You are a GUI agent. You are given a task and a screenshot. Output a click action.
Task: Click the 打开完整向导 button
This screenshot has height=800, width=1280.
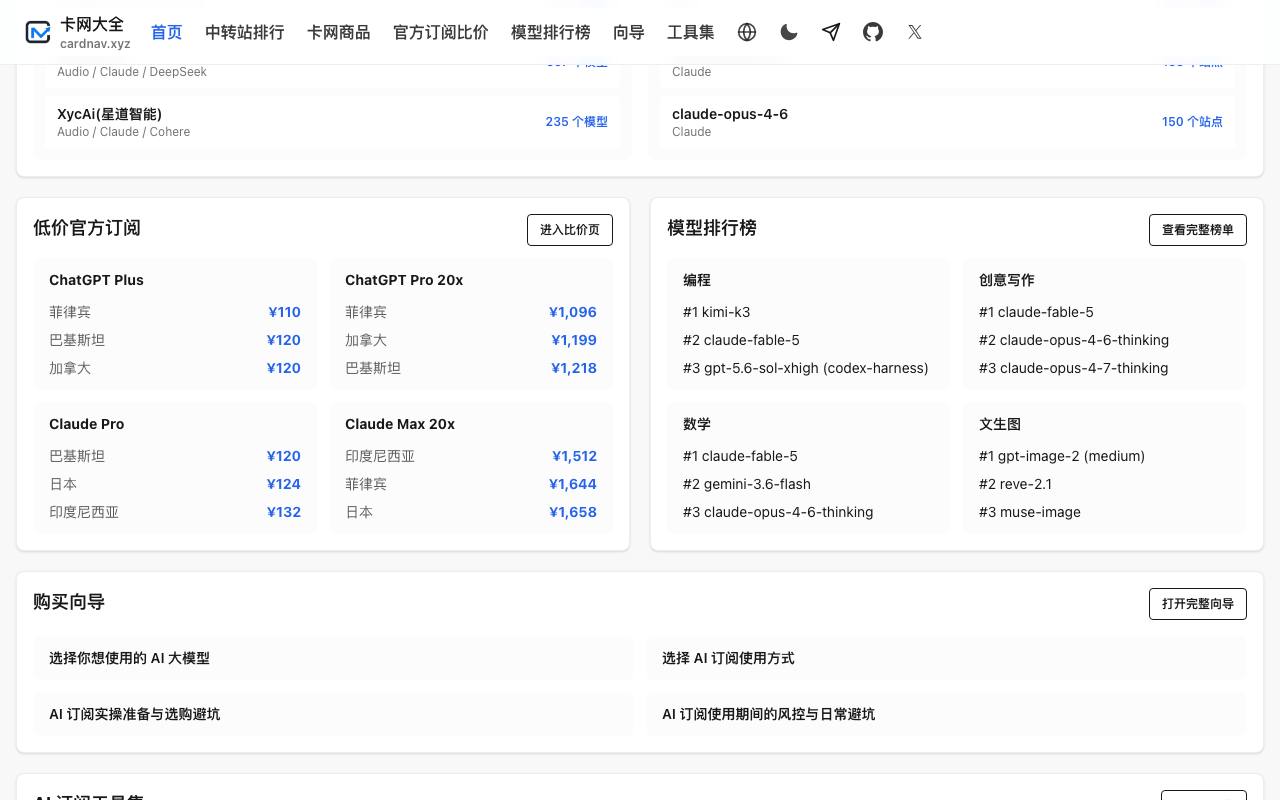pos(1198,604)
